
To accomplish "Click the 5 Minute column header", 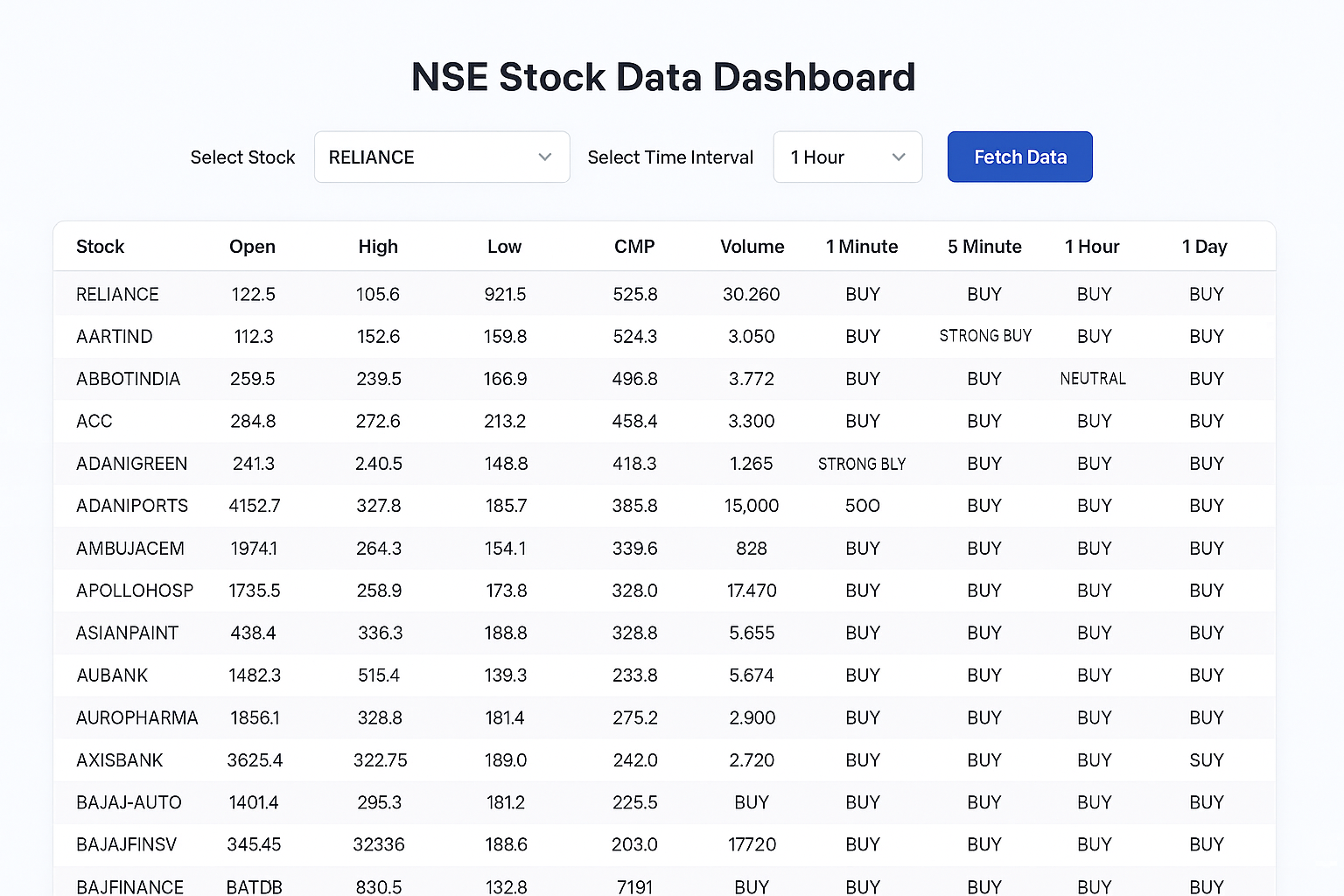I will pos(984,247).
